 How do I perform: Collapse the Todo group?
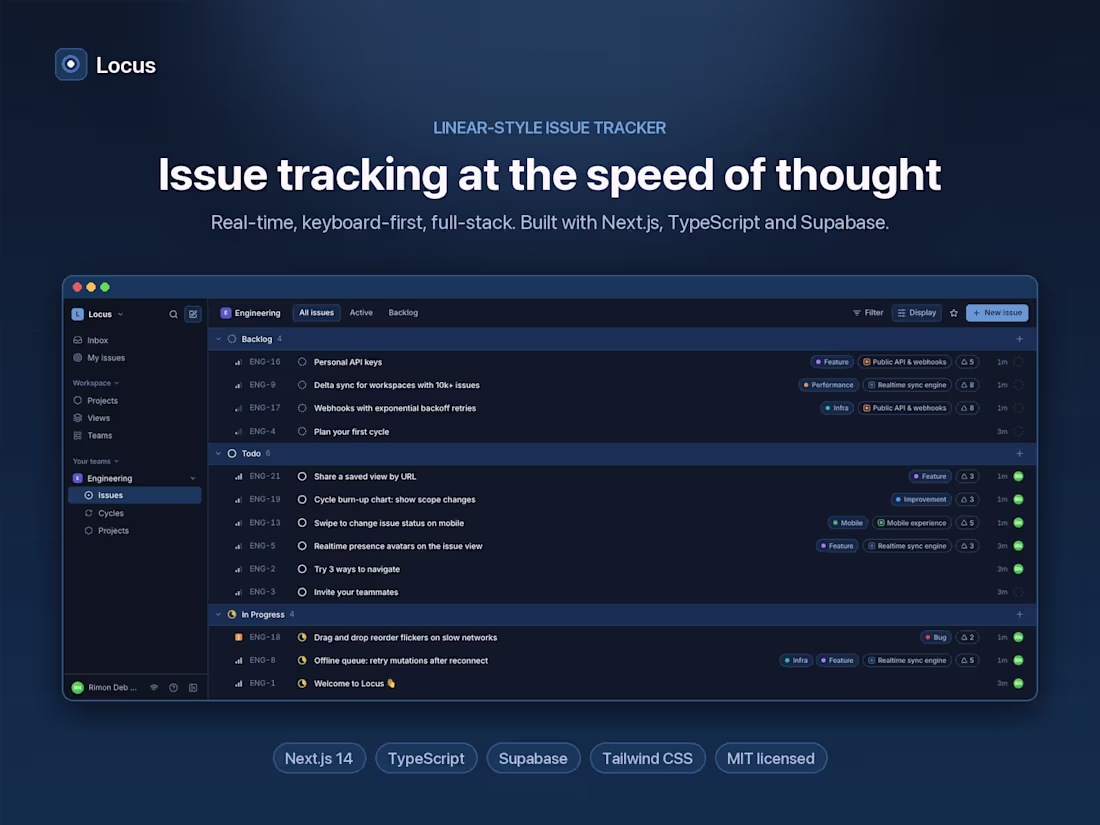coord(218,454)
